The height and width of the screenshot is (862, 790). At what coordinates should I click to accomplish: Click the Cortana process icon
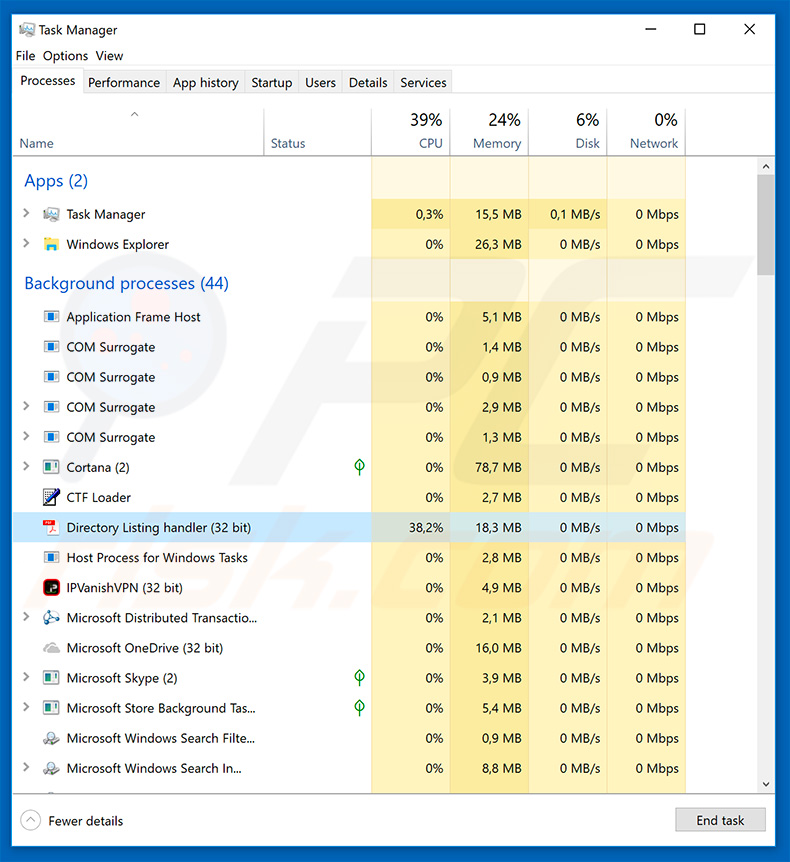tap(51, 467)
